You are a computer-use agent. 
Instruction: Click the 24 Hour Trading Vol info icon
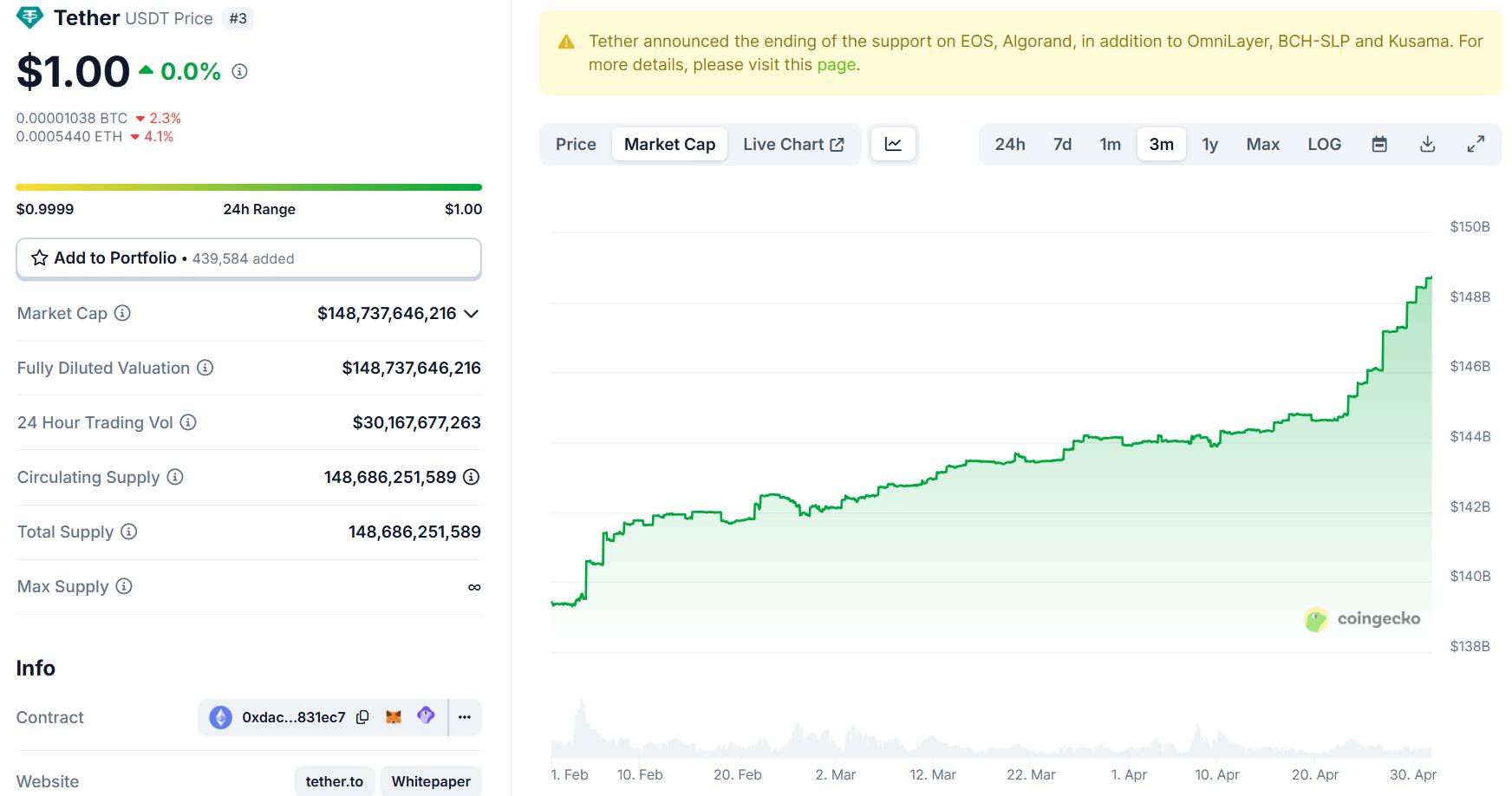click(x=188, y=422)
